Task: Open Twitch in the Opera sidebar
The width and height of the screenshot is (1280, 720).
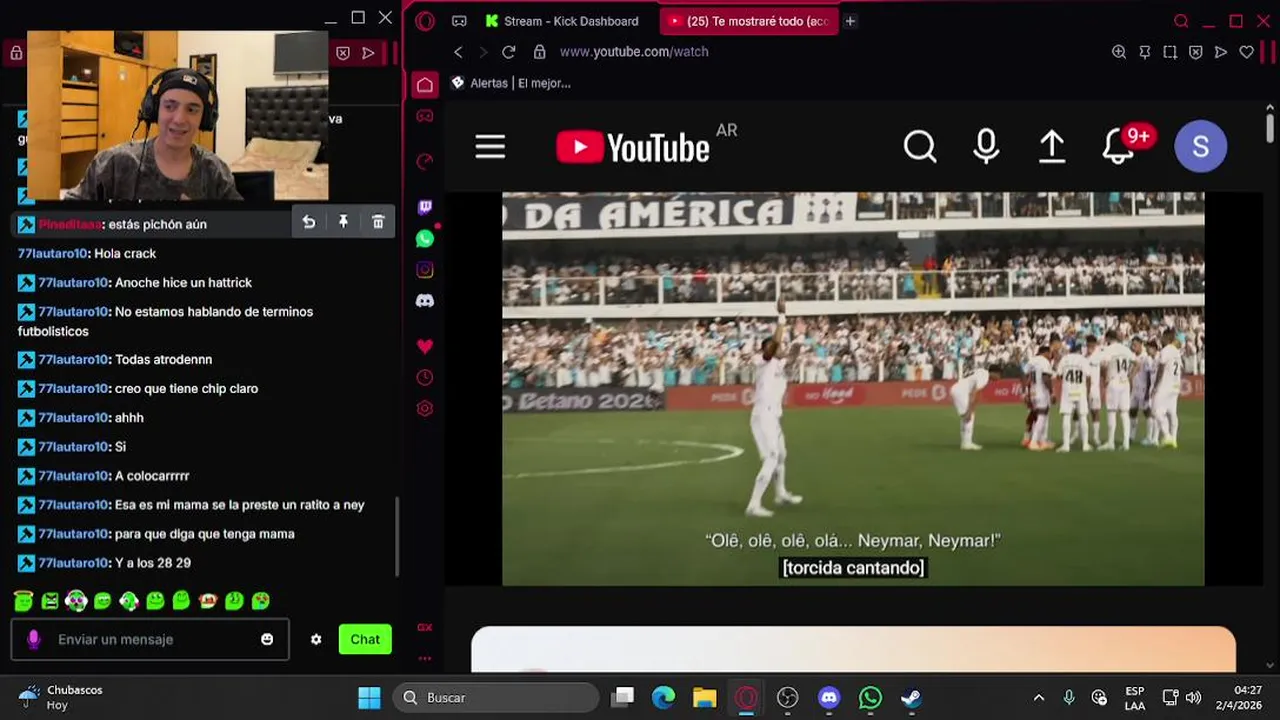Action: [x=425, y=208]
